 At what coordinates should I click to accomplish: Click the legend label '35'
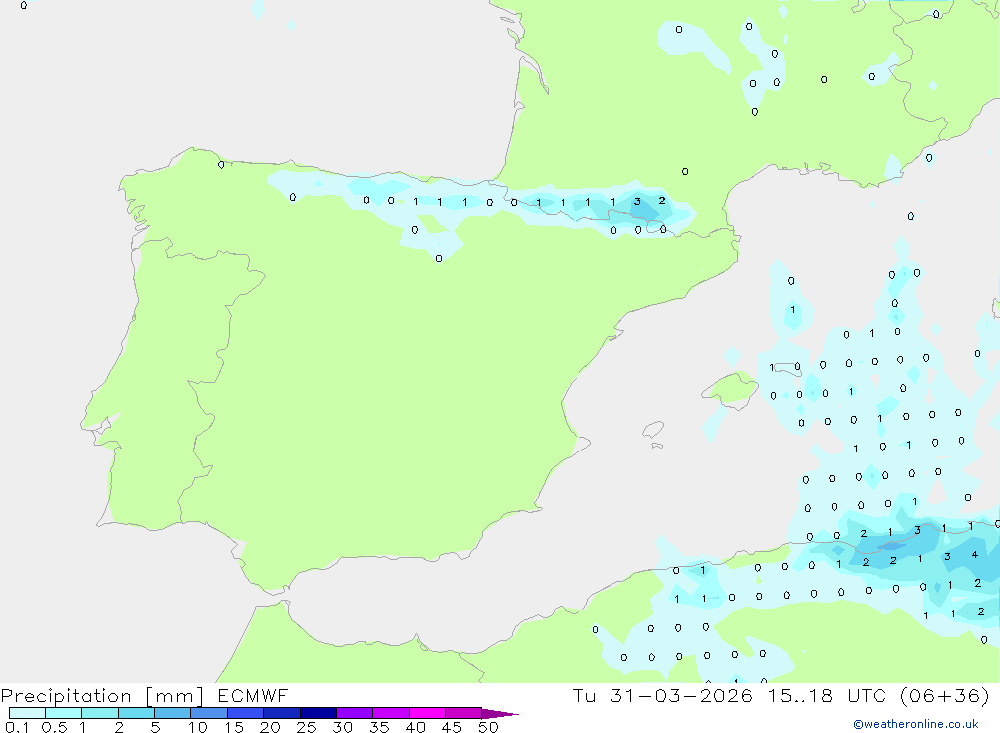pyautogui.click(x=379, y=727)
